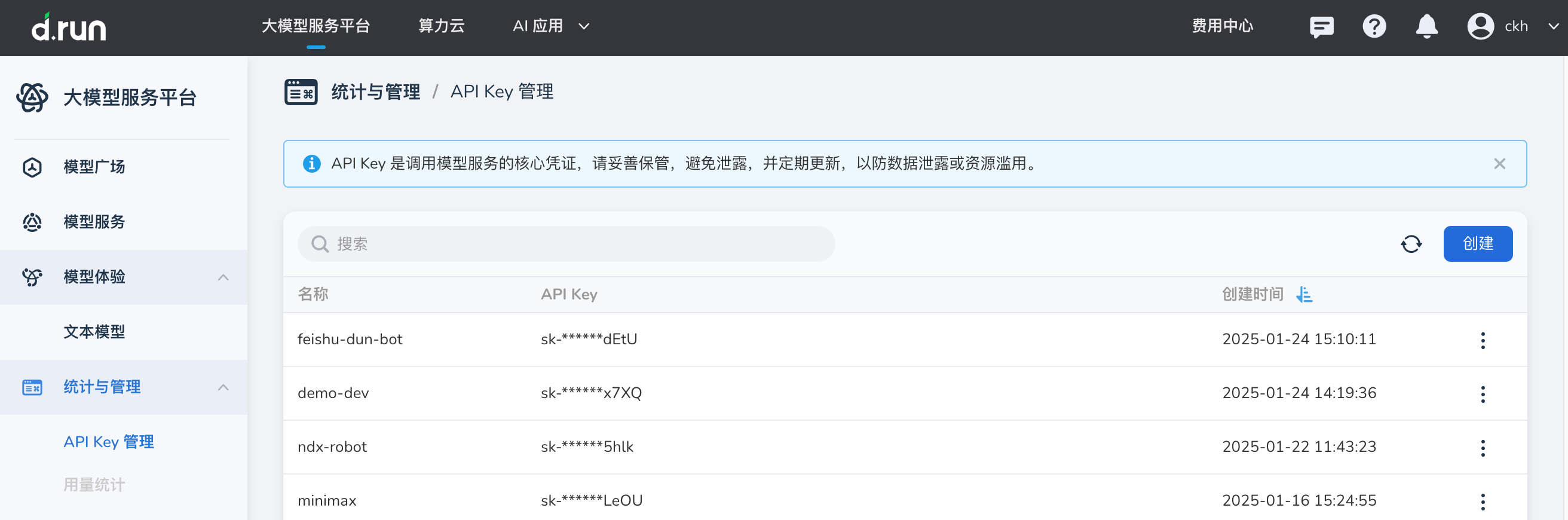Screen dimensions: 1568x520
Task: Open the ckh user account menu
Action: tap(1513, 27)
